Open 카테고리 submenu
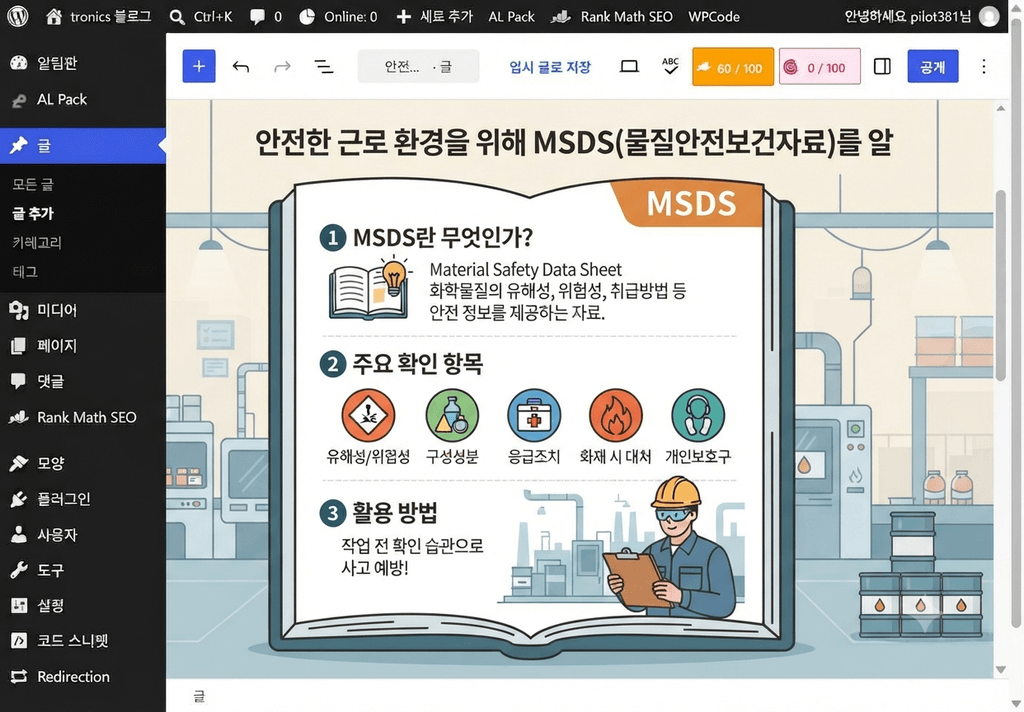This screenshot has height=712, width=1024. pyautogui.click(x=37, y=242)
